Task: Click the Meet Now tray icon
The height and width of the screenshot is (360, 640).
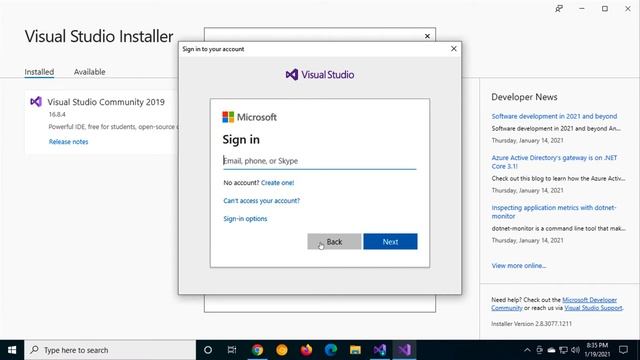Action: pyautogui.click(x=540, y=350)
